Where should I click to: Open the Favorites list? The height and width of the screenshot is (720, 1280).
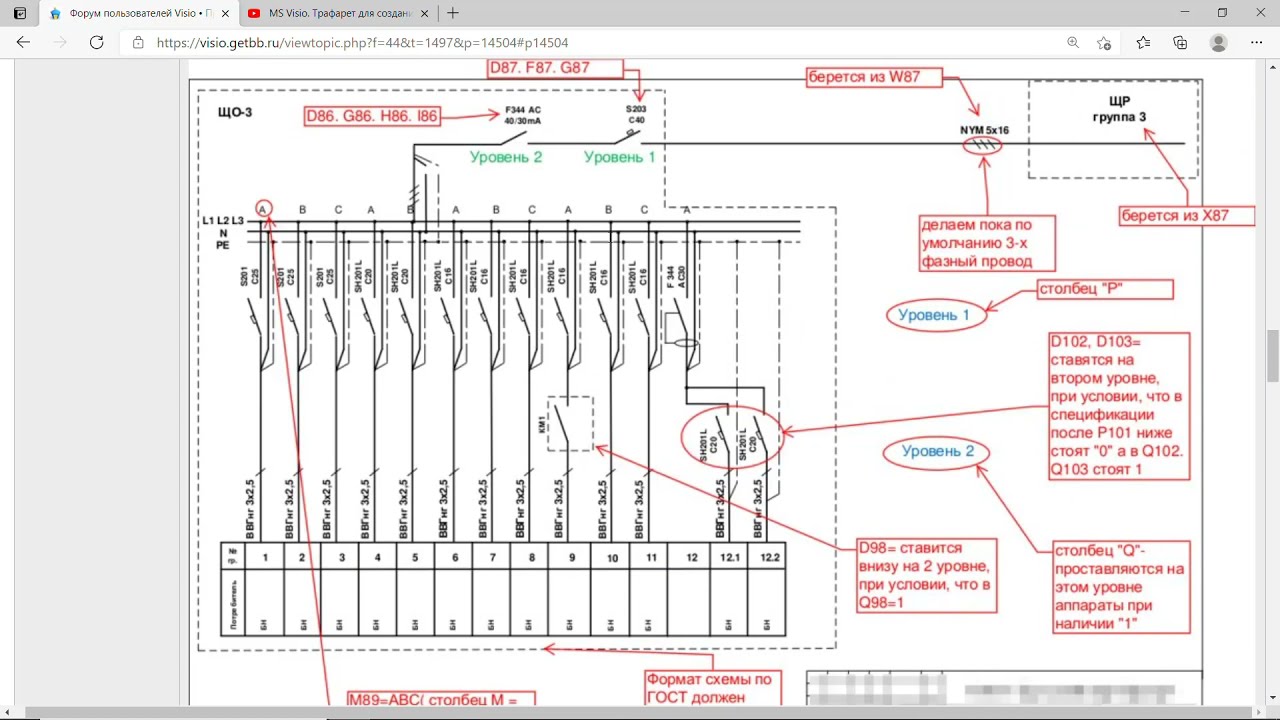pyautogui.click(x=1143, y=43)
